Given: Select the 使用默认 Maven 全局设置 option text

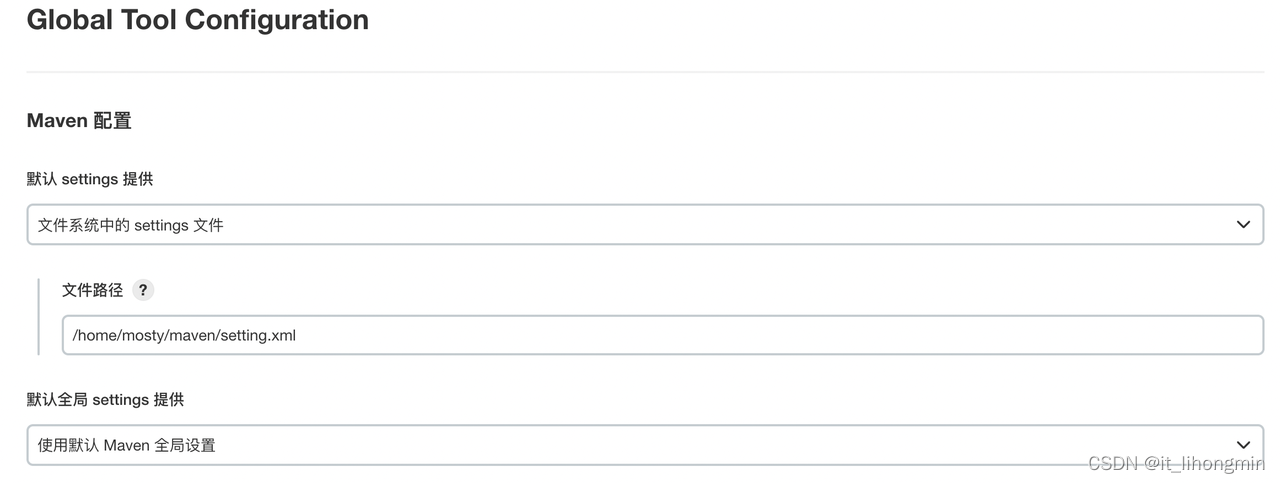Looking at the screenshot, I should 127,445.
